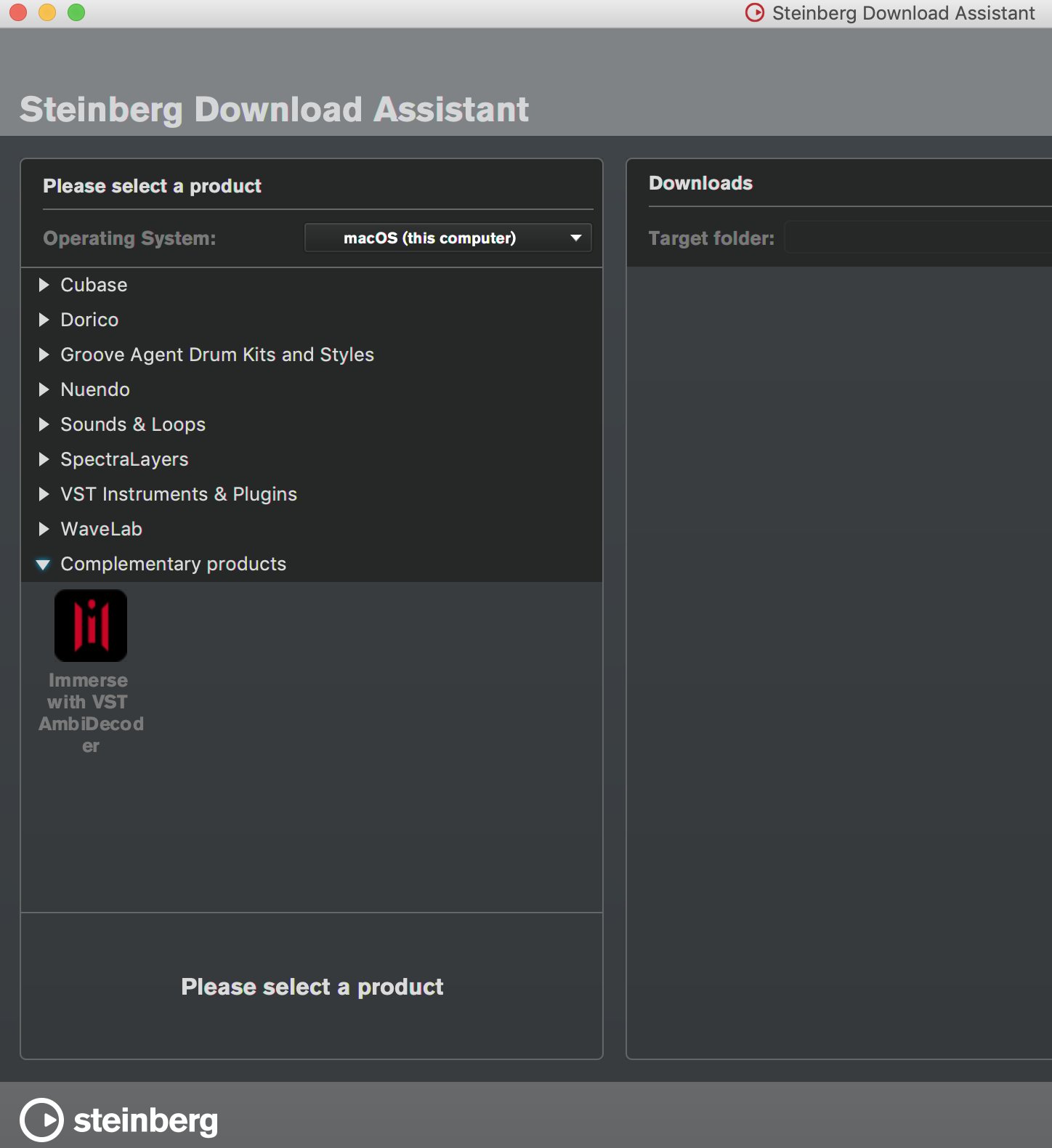Click the Steinberg icon in the title bar
The height and width of the screenshot is (1148, 1052).
click(x=755, y=12)
